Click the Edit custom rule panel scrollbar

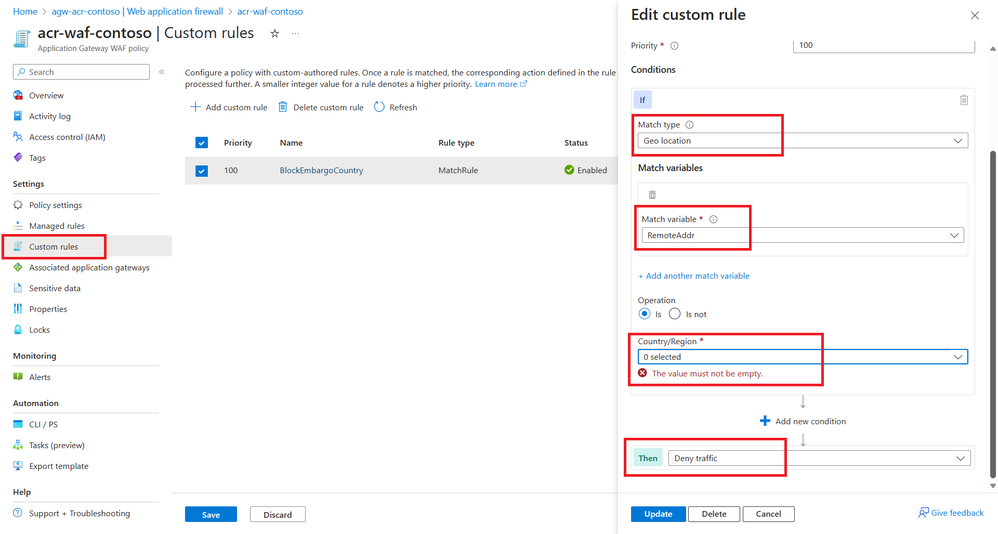coord(993,300)
